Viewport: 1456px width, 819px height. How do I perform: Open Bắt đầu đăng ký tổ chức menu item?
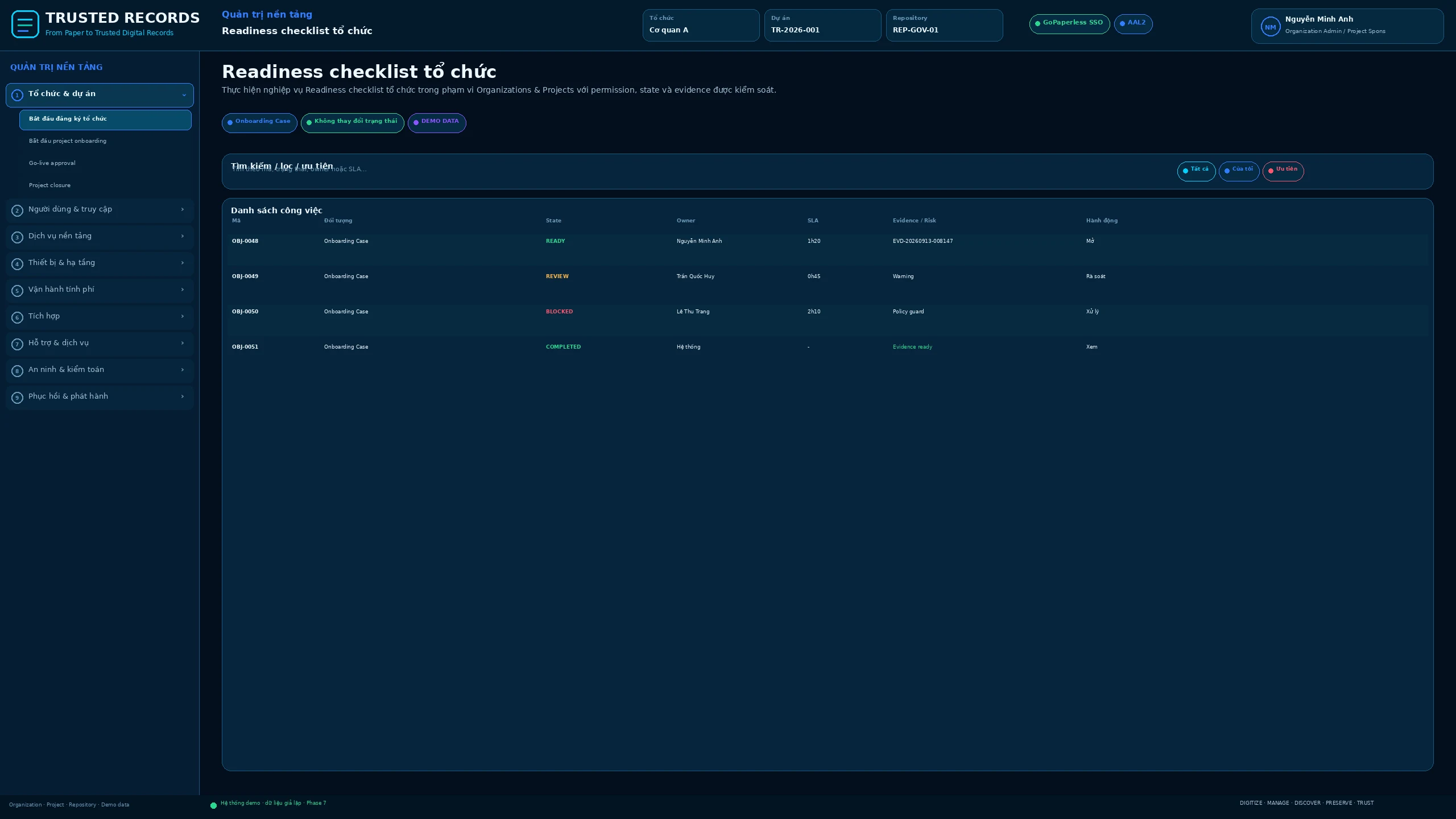pos(105,120)
